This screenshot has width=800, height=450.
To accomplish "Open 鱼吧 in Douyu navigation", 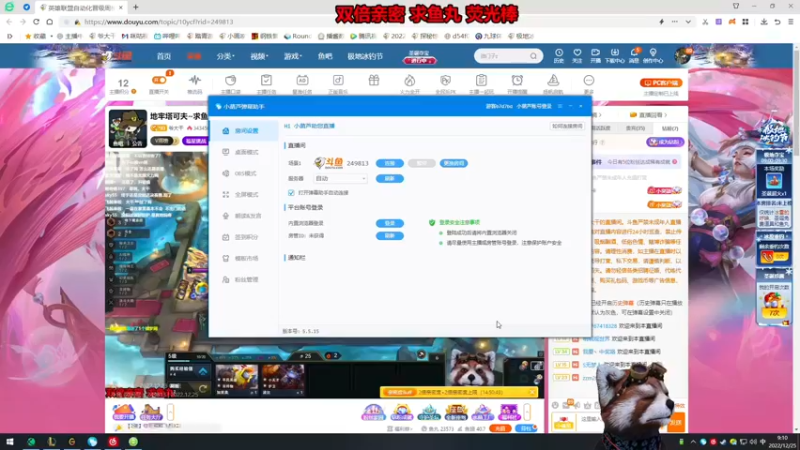I will click(x=325, y=56).
